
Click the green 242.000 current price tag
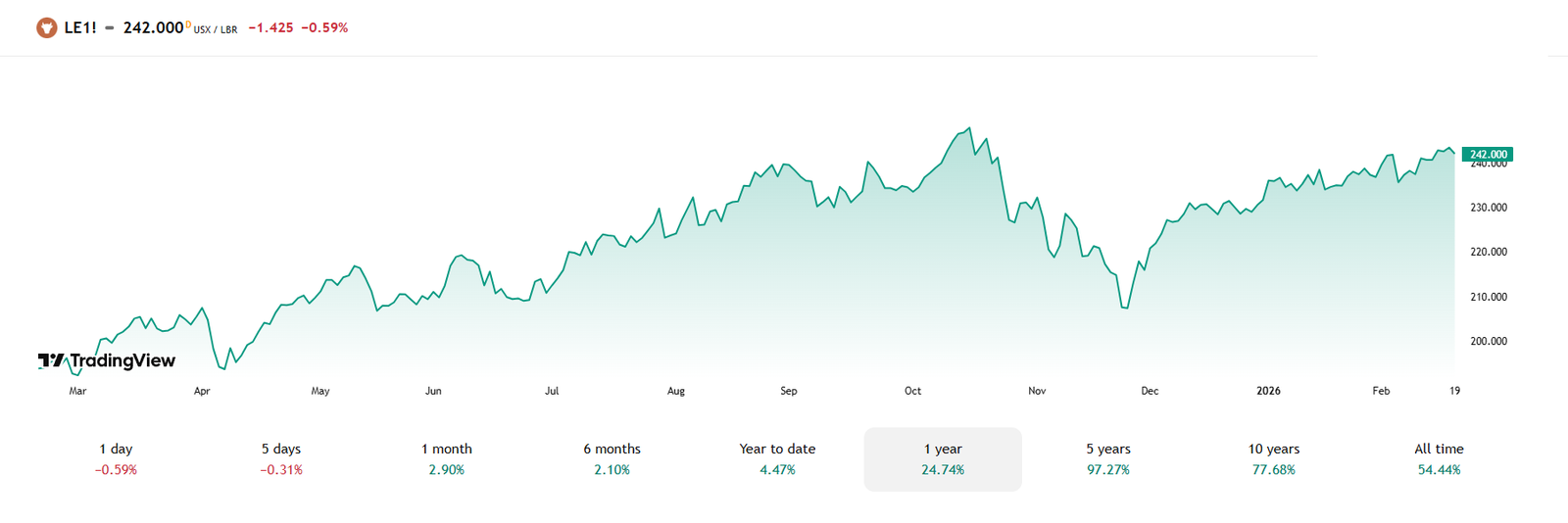(1487, 154)
